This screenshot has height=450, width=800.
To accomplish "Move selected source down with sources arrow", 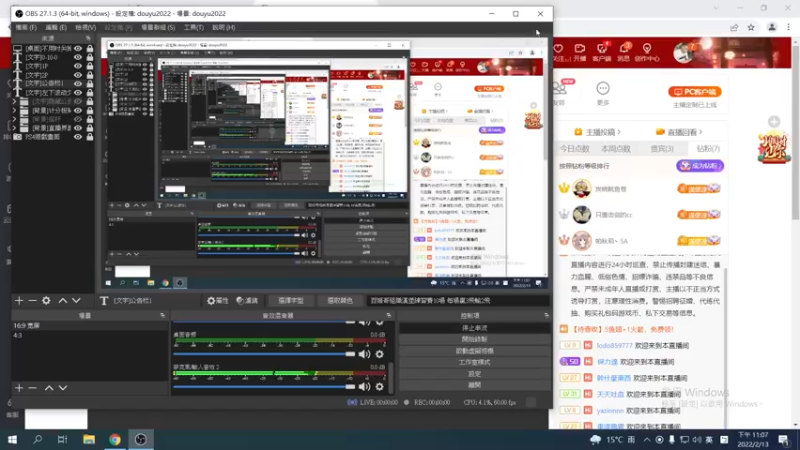I will (x=76, y=301).
